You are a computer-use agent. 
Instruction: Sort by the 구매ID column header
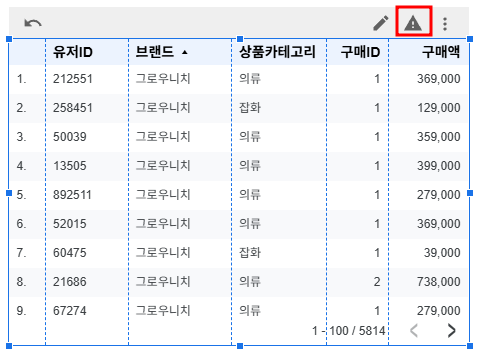click(360, 52)
